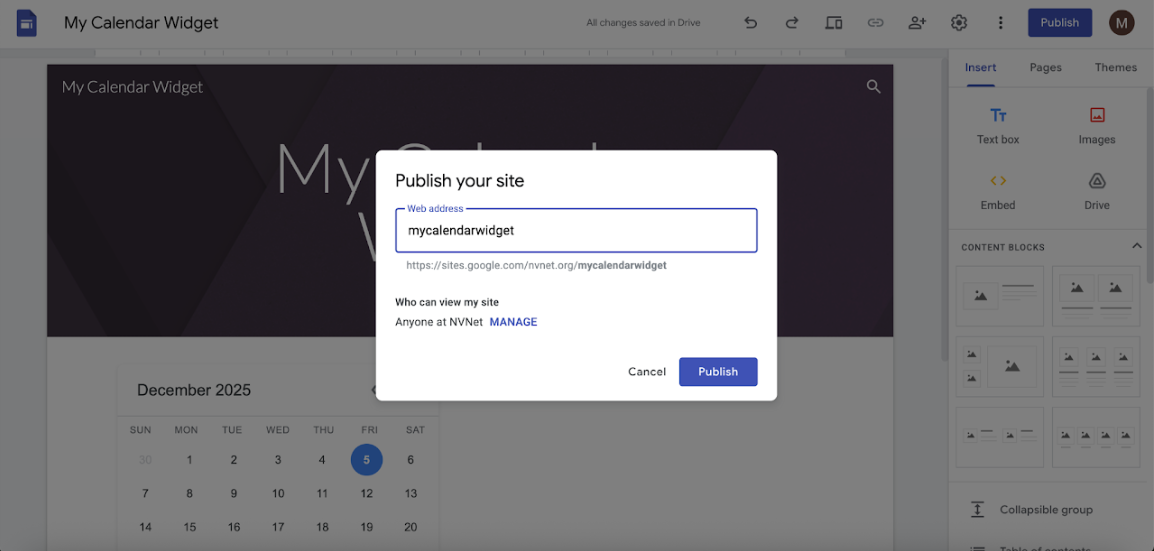Viewport: 1154px width, 551px height.
Task: Switch to the Insert tab
Action: pos(980,67)
